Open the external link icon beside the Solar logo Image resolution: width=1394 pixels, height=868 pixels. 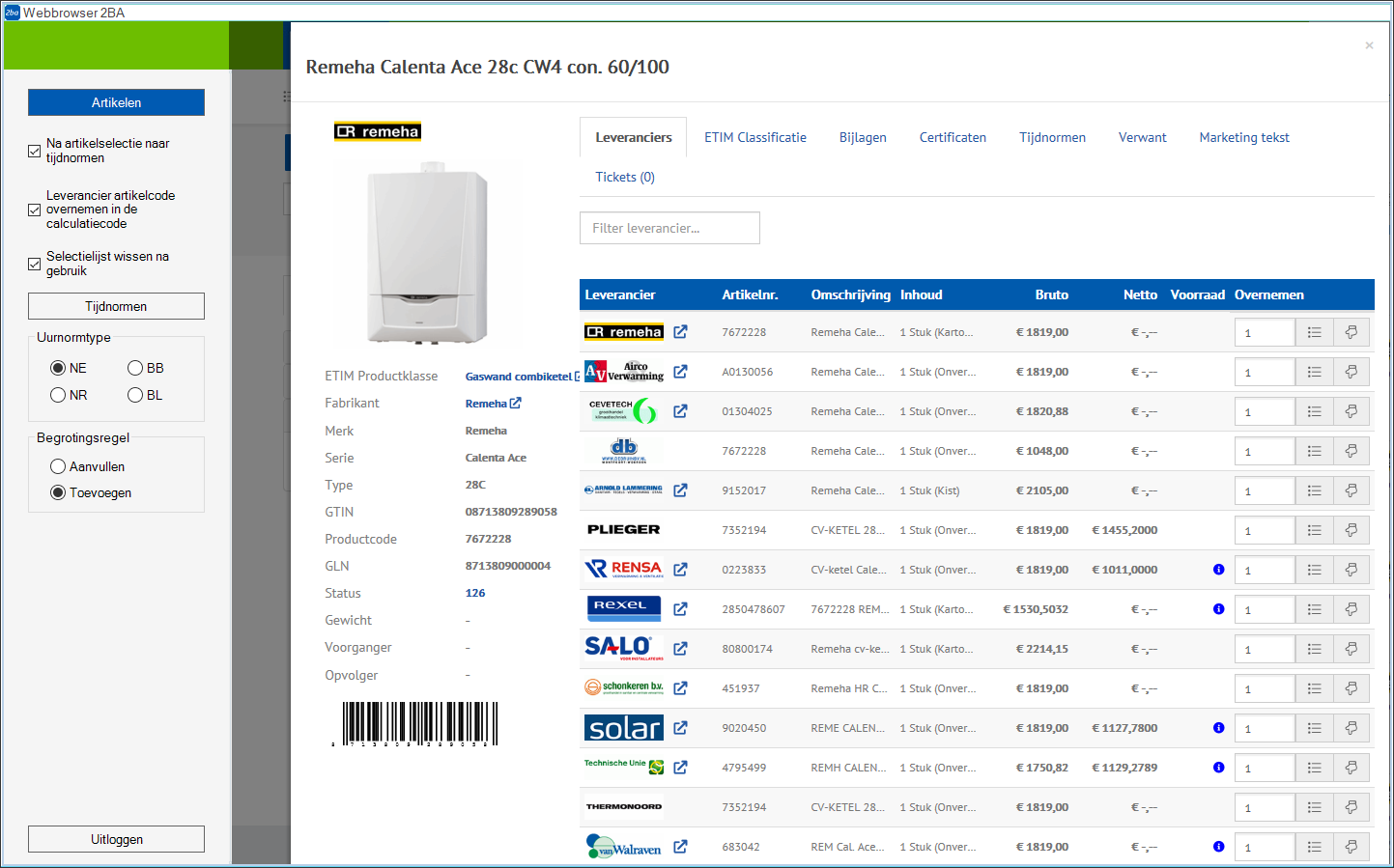click(680, 728)
